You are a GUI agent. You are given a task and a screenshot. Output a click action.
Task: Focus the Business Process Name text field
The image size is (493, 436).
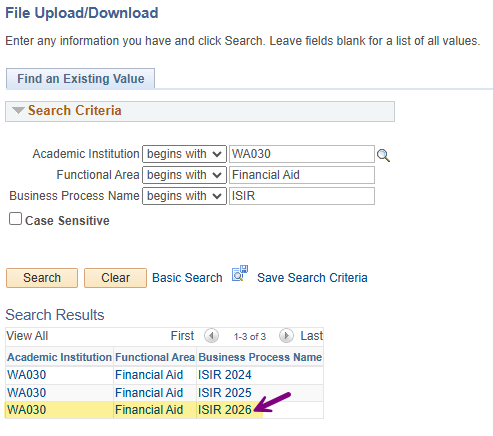(x=302, y=196)
